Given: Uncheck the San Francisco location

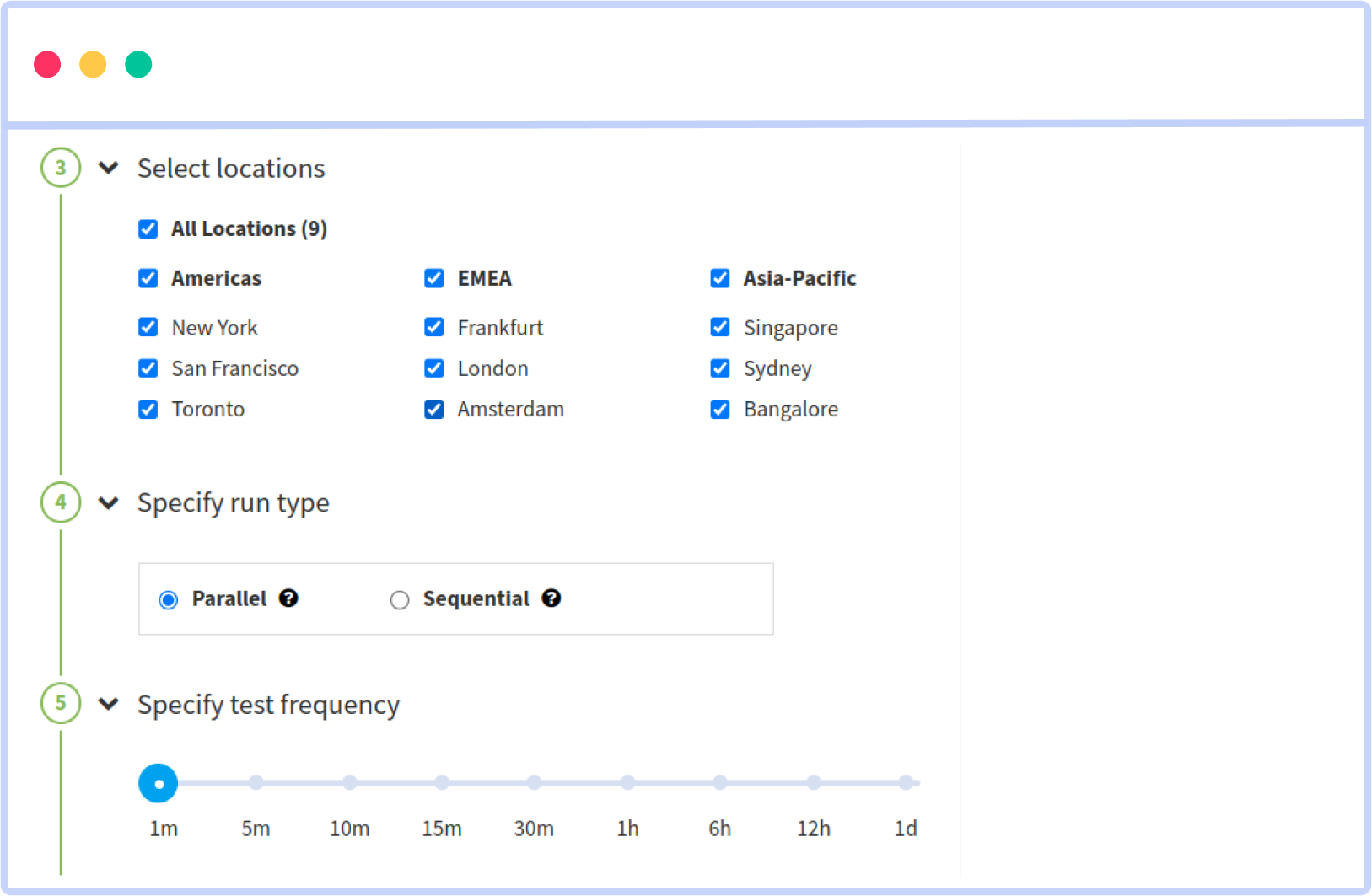Looking at the screenshot, I should click(148, 368).
